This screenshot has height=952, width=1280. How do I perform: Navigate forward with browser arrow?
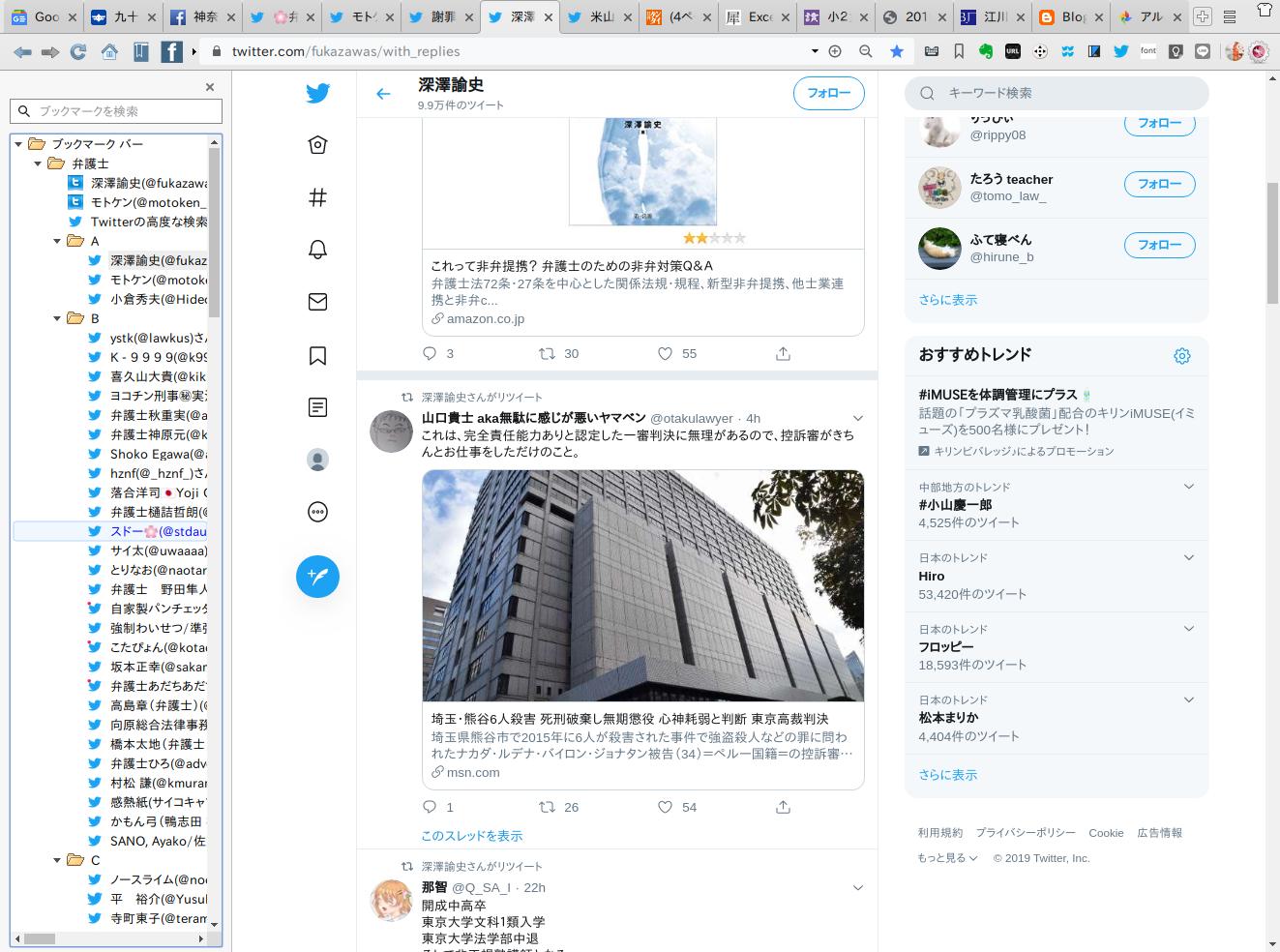tap(49, 51)
